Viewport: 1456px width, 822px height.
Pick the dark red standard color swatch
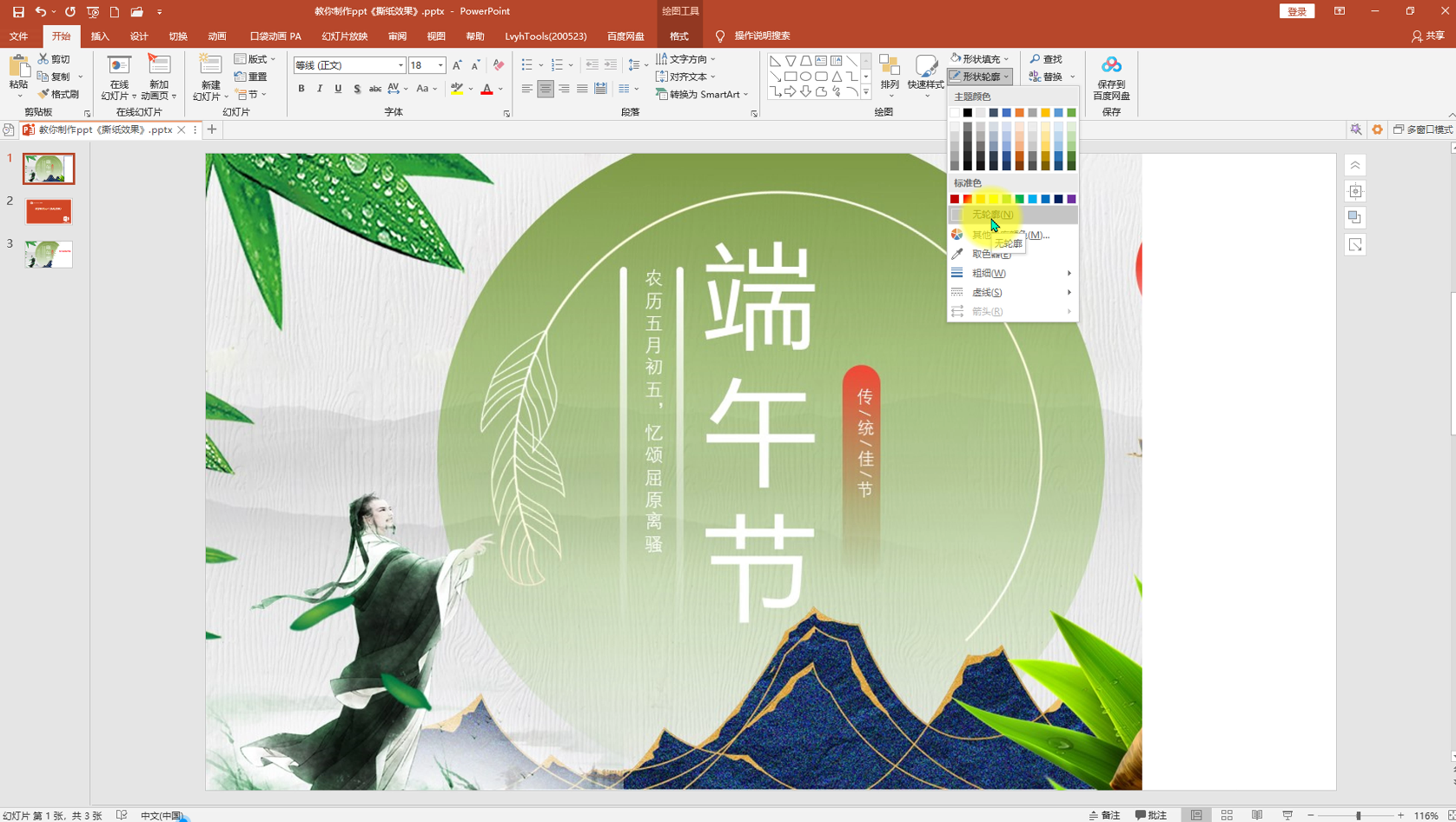click(955, 199)
